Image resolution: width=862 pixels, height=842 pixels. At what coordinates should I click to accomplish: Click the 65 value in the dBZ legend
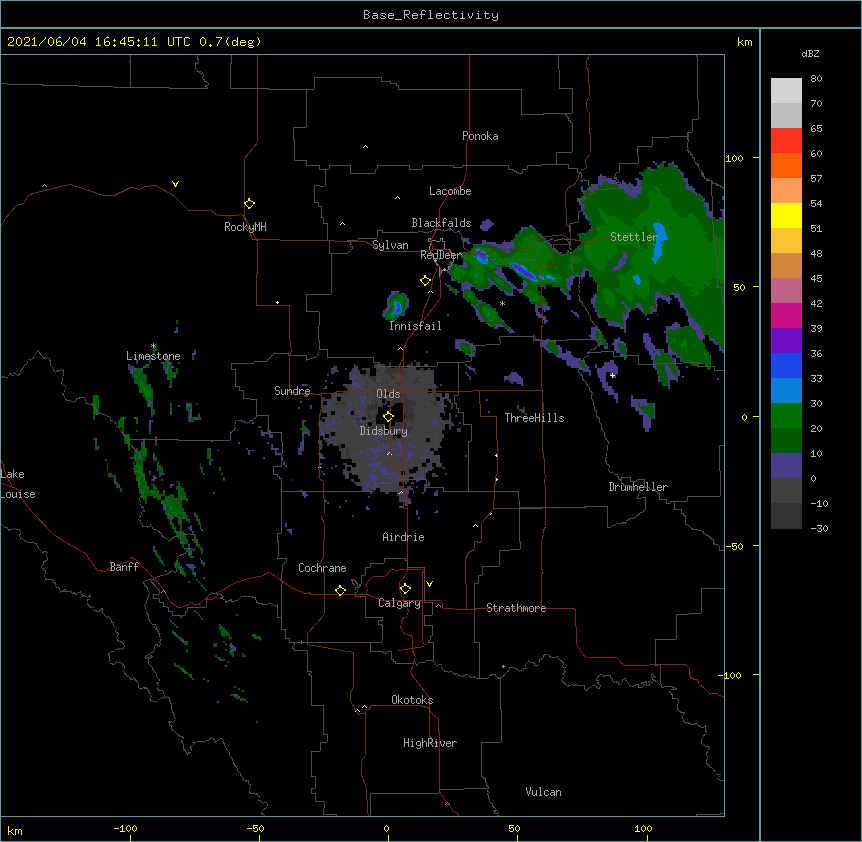(x=816, y=129)
